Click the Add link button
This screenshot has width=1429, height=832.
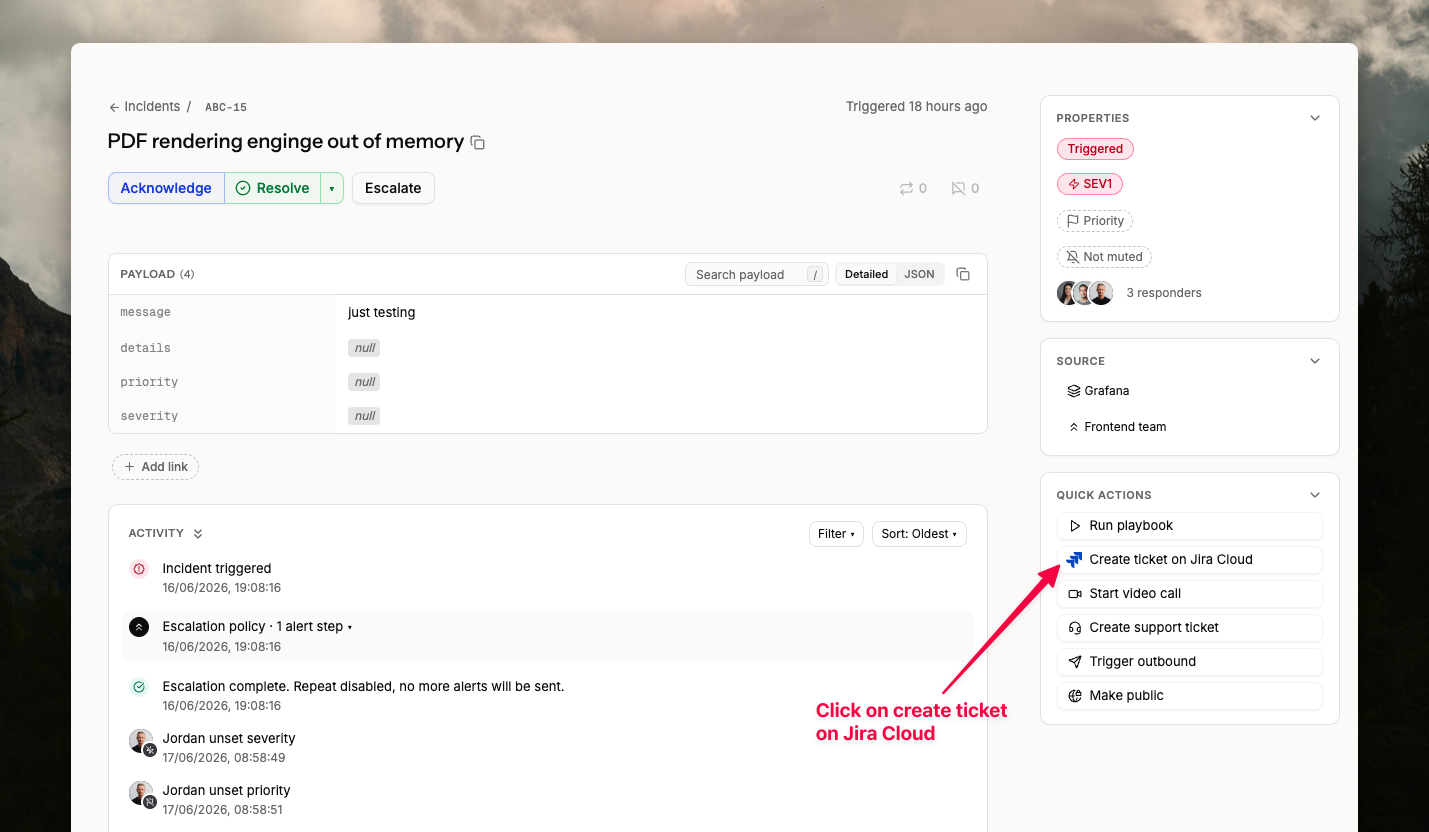tap(155, 467)
